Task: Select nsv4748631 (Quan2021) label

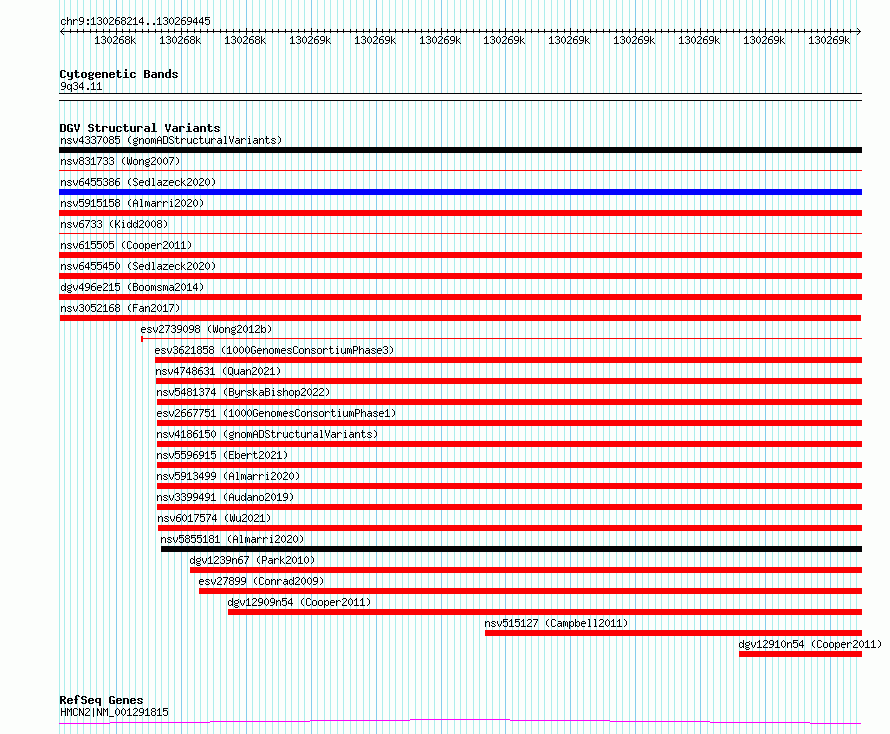Action: point(219,371)
